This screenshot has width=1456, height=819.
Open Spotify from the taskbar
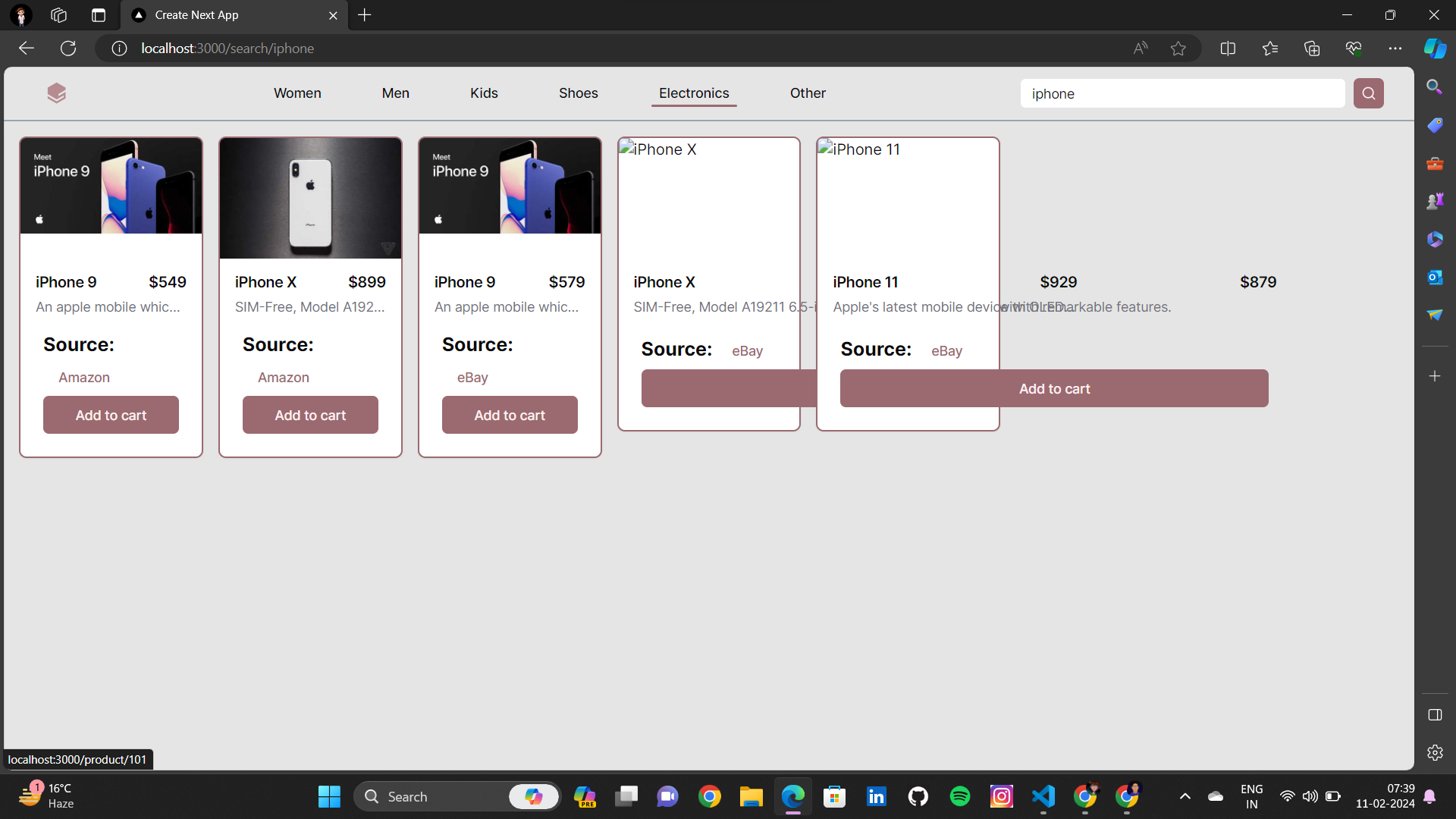(960, 796)
